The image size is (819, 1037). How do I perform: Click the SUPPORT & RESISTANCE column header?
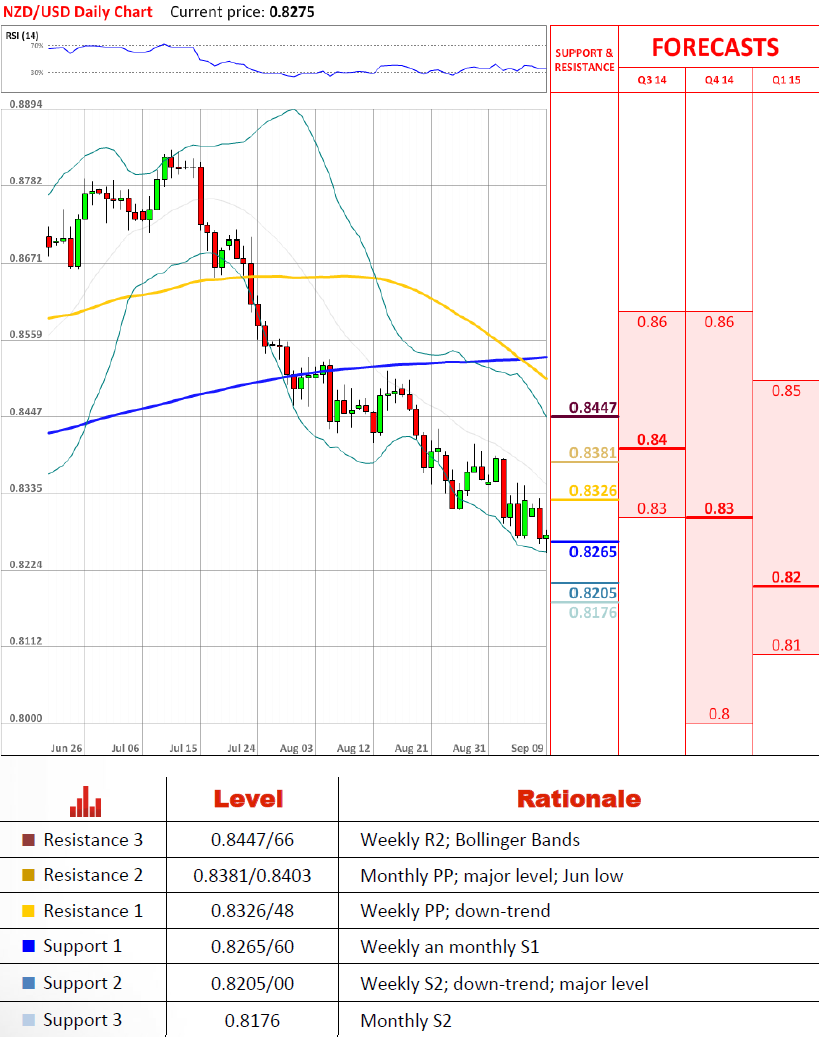585,60
